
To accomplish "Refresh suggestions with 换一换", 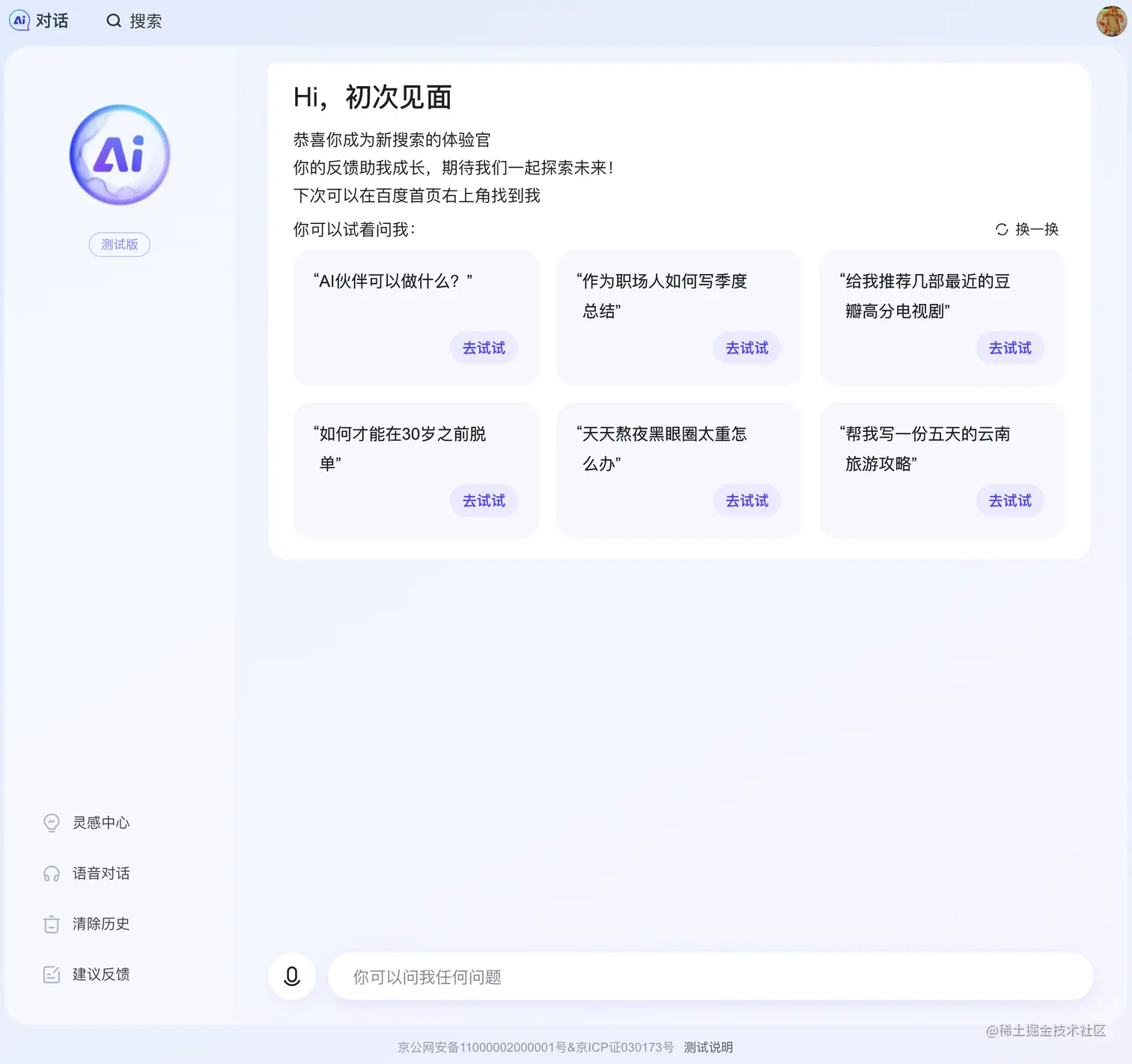I will click(1035, 230).
